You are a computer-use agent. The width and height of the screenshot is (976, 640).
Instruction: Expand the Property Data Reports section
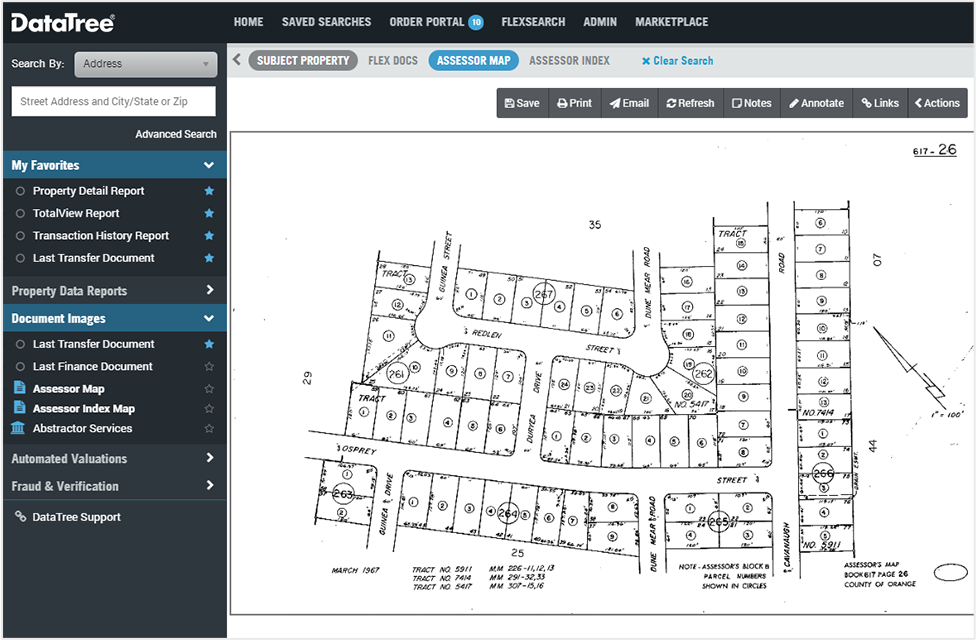click(114, 290)
